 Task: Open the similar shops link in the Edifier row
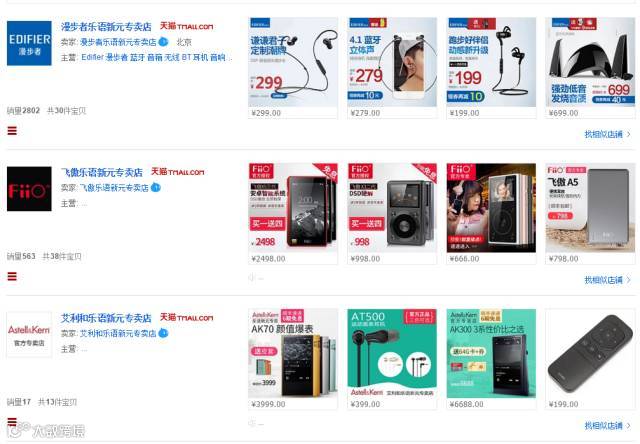pos(607,134)
